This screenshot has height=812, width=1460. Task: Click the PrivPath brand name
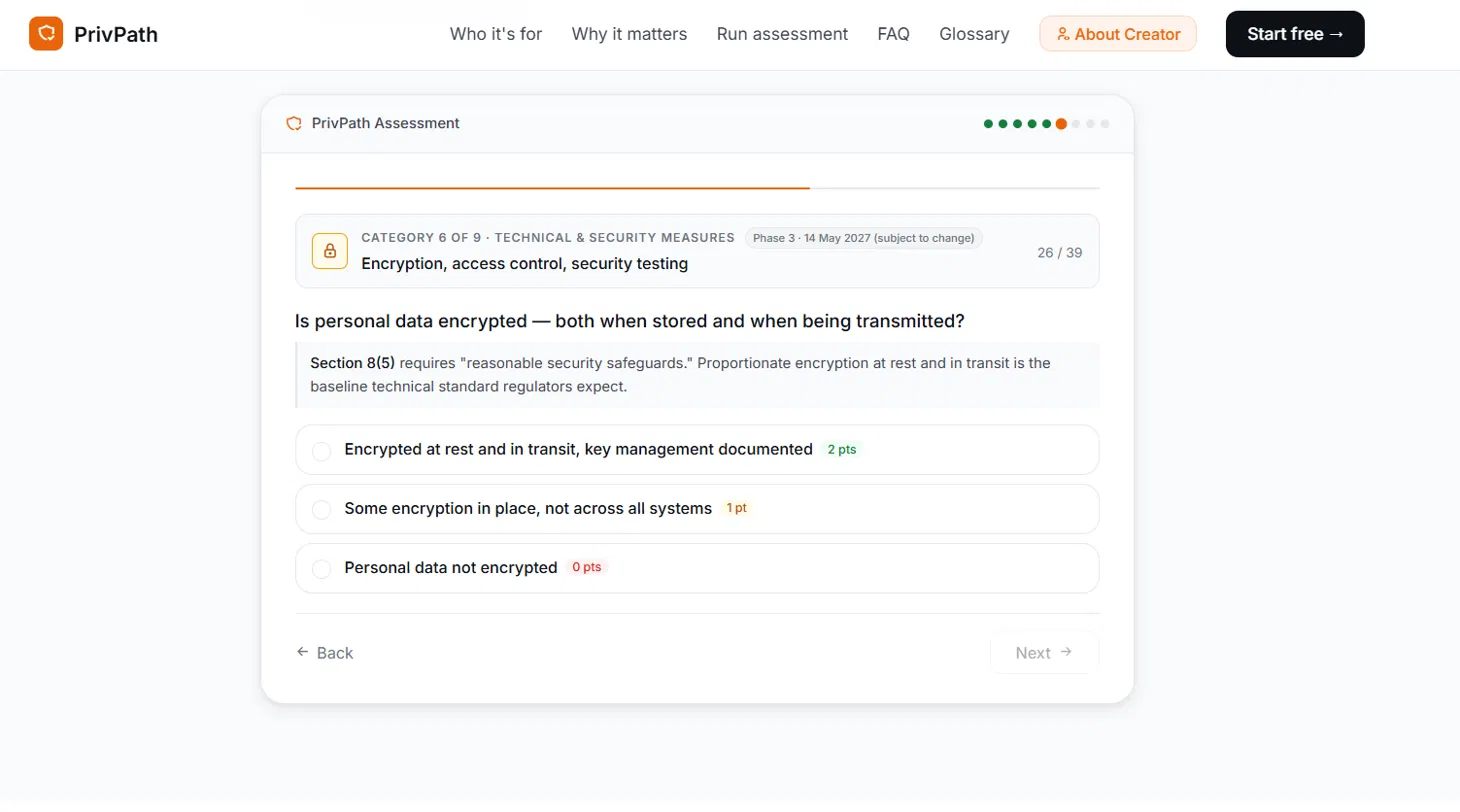tap(116, 35)
